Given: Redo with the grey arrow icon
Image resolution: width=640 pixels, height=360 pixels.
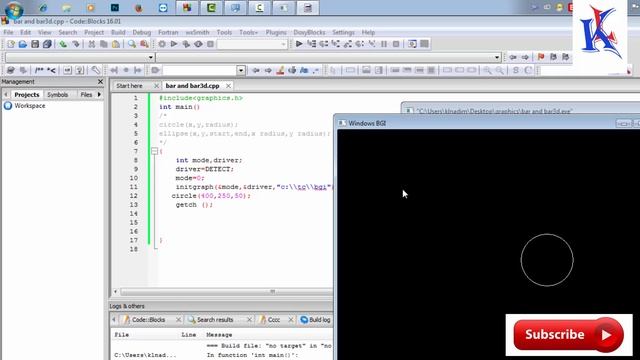Looking at the screenshot, I should click(x=76, y=44).
